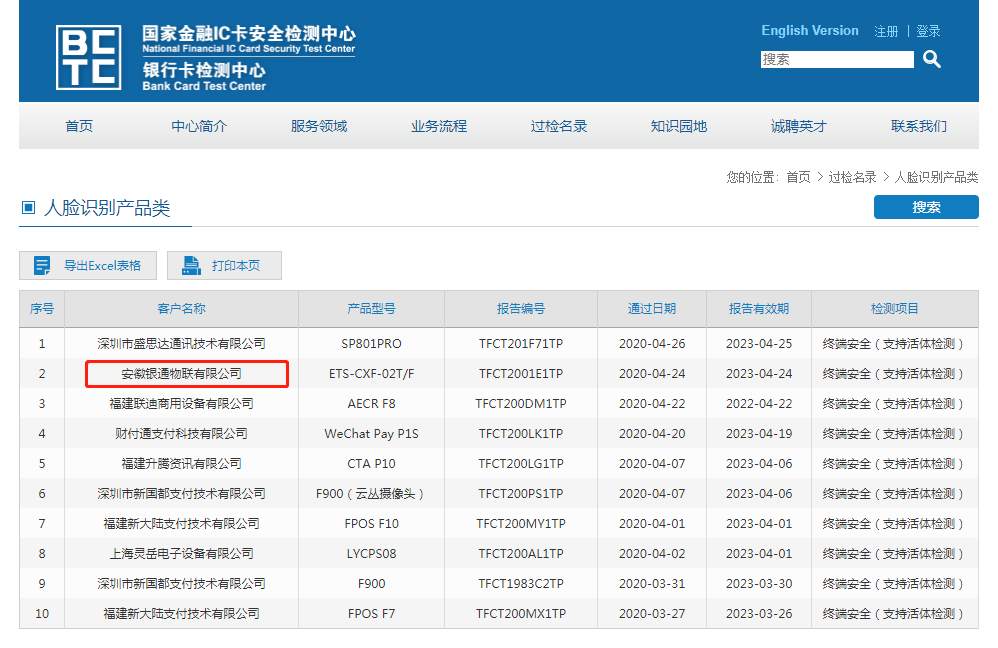Click the magnifier search icon
998x648 pixels.
click(932, 59)
